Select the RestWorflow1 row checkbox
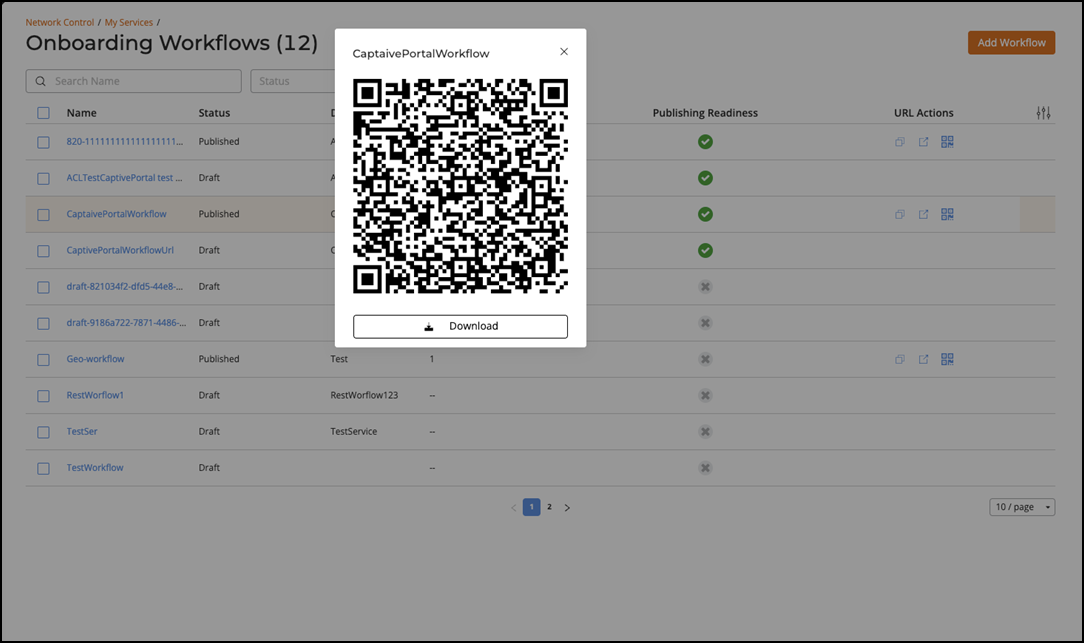The height and width of the screenshot is (643, 1084). pyautogui.click(x=43, y=396)
